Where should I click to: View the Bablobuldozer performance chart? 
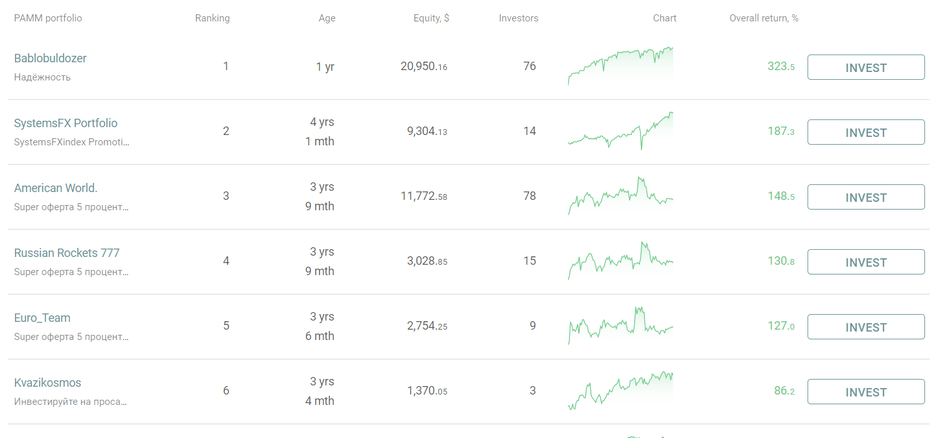tap(620, 66)
